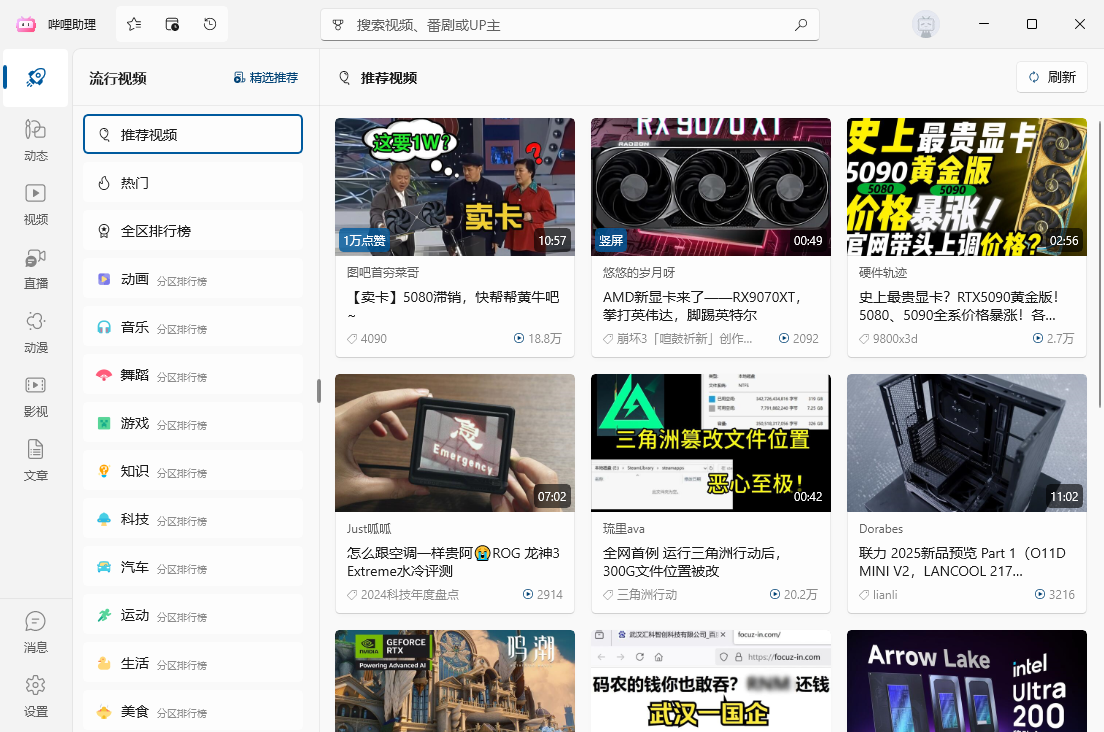This screenshot has height=732, width=1104.
Task: Click uploader name 硬件轨迹
Action: point(883,272)
